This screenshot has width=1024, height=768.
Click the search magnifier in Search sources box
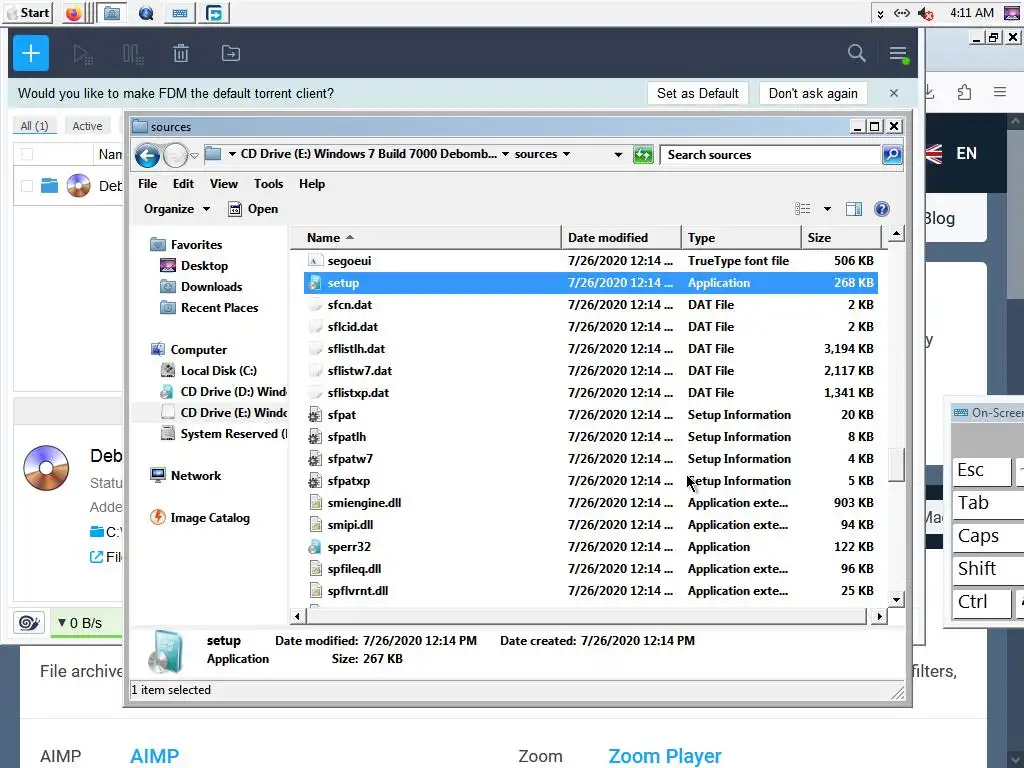tap(891, 155)
